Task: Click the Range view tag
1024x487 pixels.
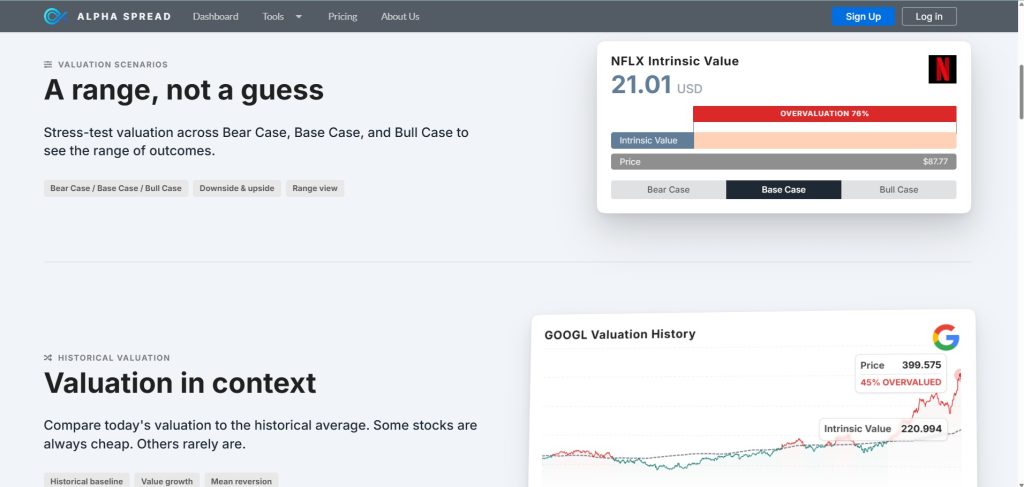Action: pyautogui.click(x=315, y=188)
